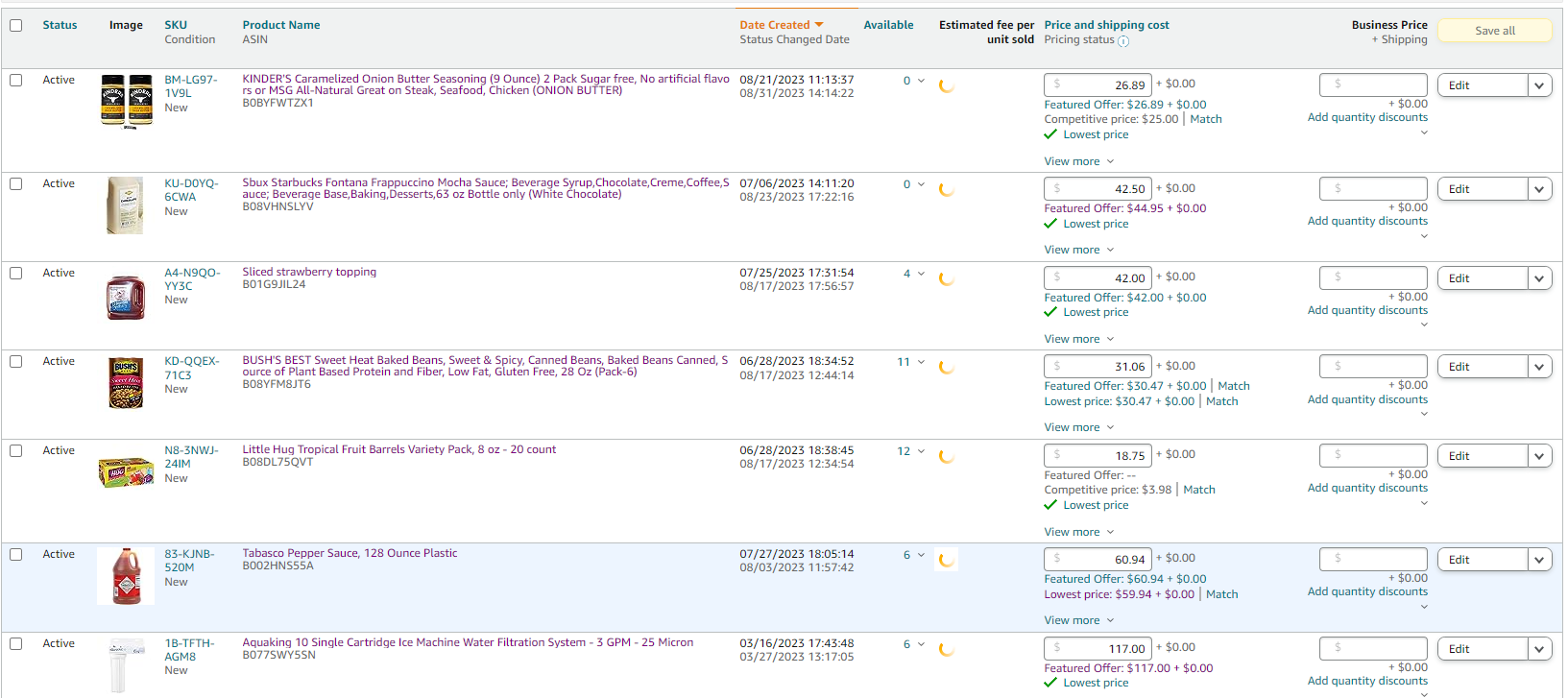This screenshot has height=698, width=1568.
Task: Check the Tabasco Pepper Sauce row checkbox
Action: (16, 555)
